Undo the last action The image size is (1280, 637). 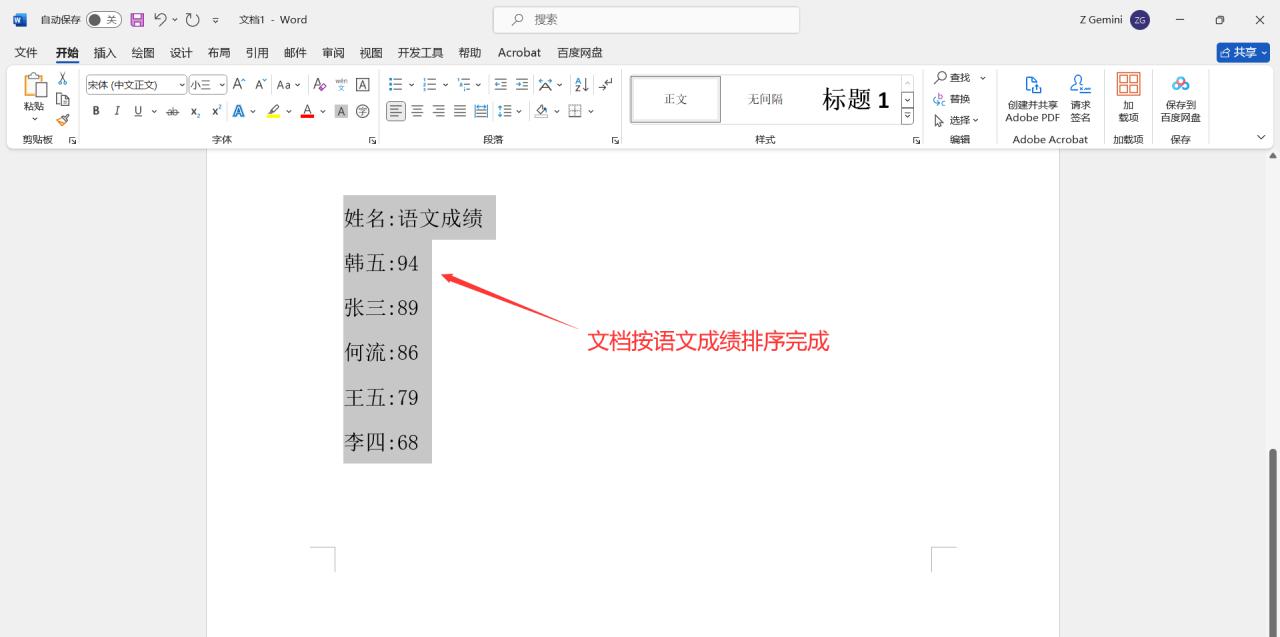point(160,20)
